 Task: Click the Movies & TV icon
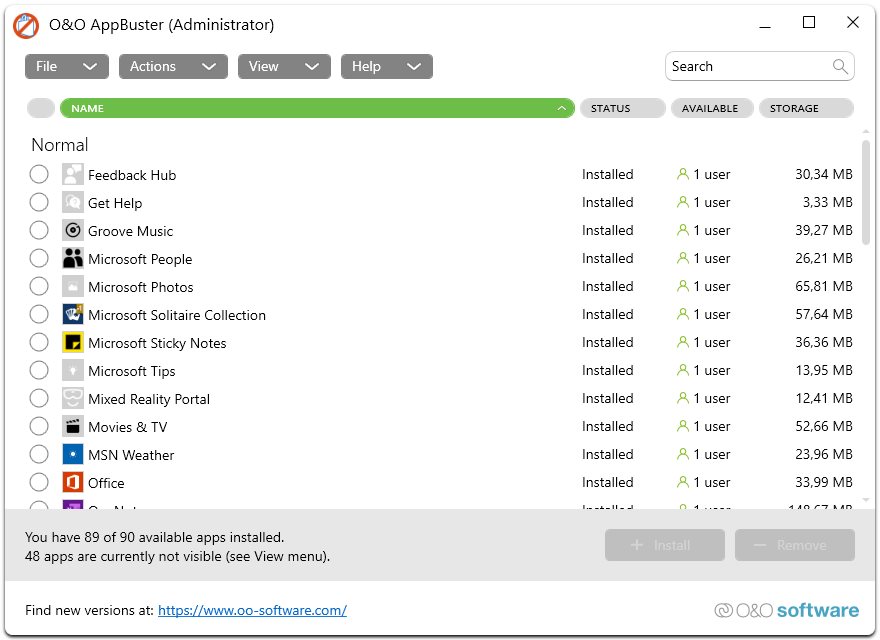coord(72,426)
